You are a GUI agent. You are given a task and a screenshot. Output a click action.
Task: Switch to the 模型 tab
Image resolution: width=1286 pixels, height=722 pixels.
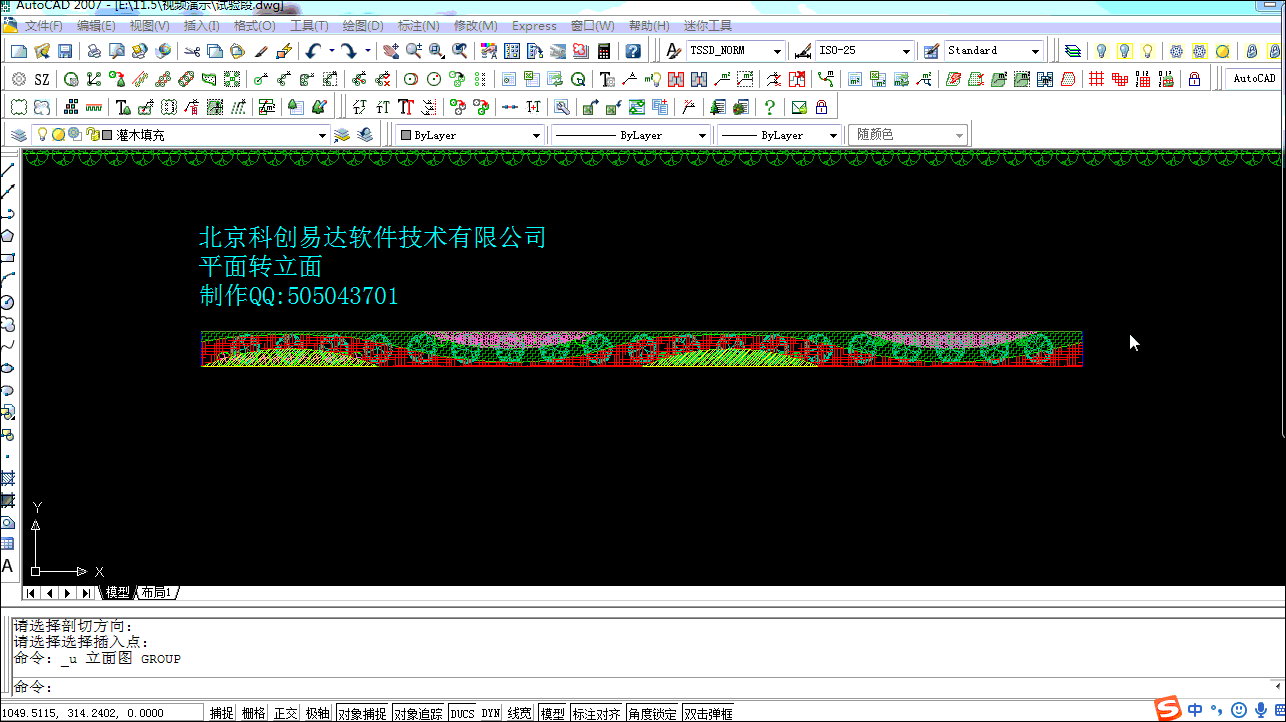pos(117,593)
